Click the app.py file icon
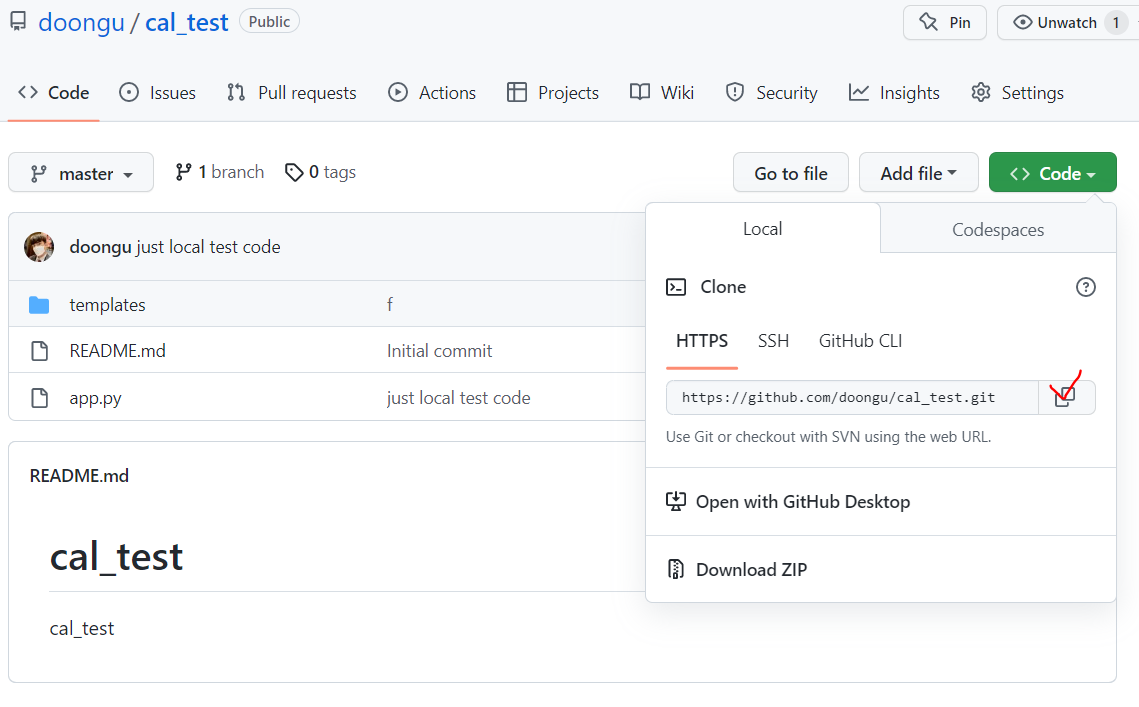 (39, 398)
